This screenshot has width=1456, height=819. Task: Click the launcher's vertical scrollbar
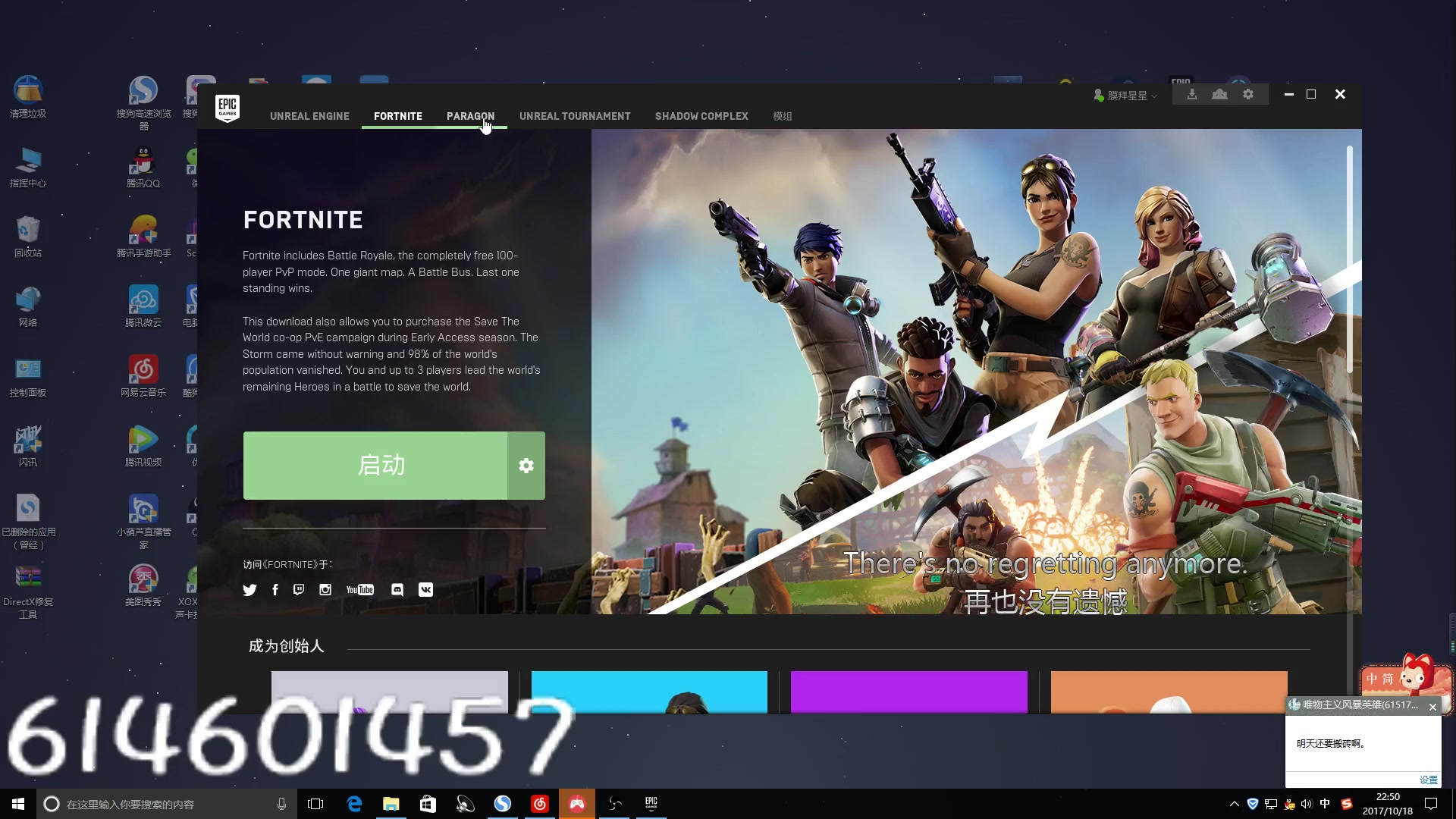[x=1350, y=259]
